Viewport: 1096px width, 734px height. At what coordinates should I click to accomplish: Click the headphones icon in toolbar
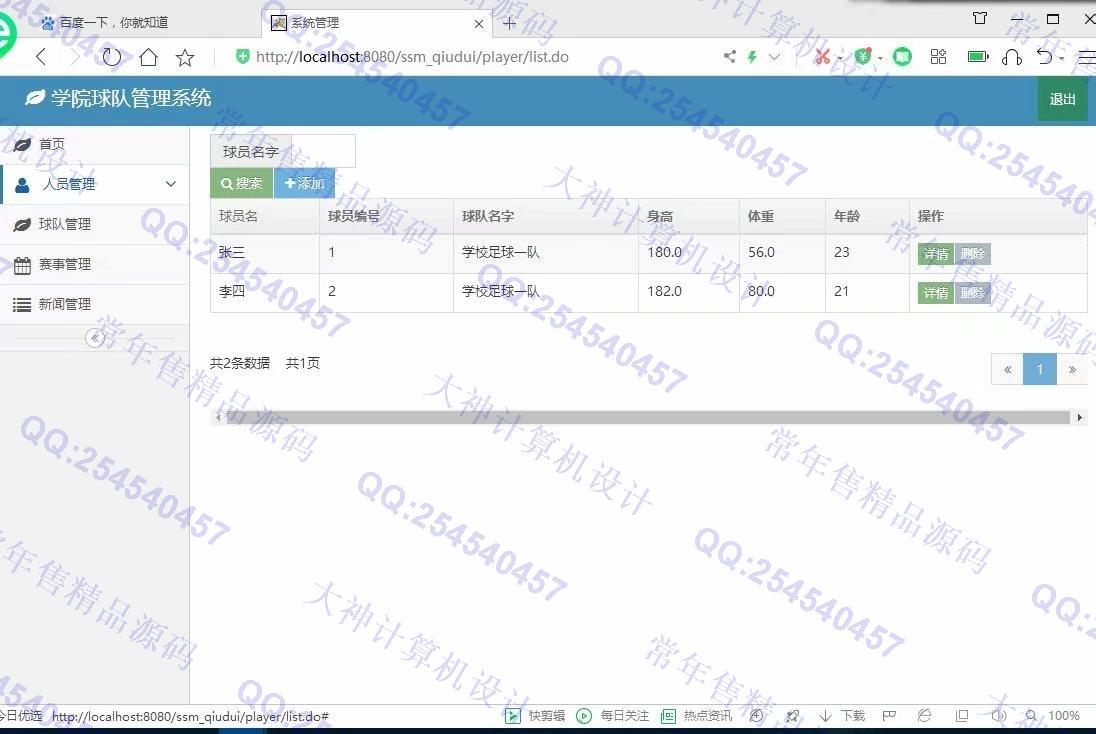point(1011,57)
